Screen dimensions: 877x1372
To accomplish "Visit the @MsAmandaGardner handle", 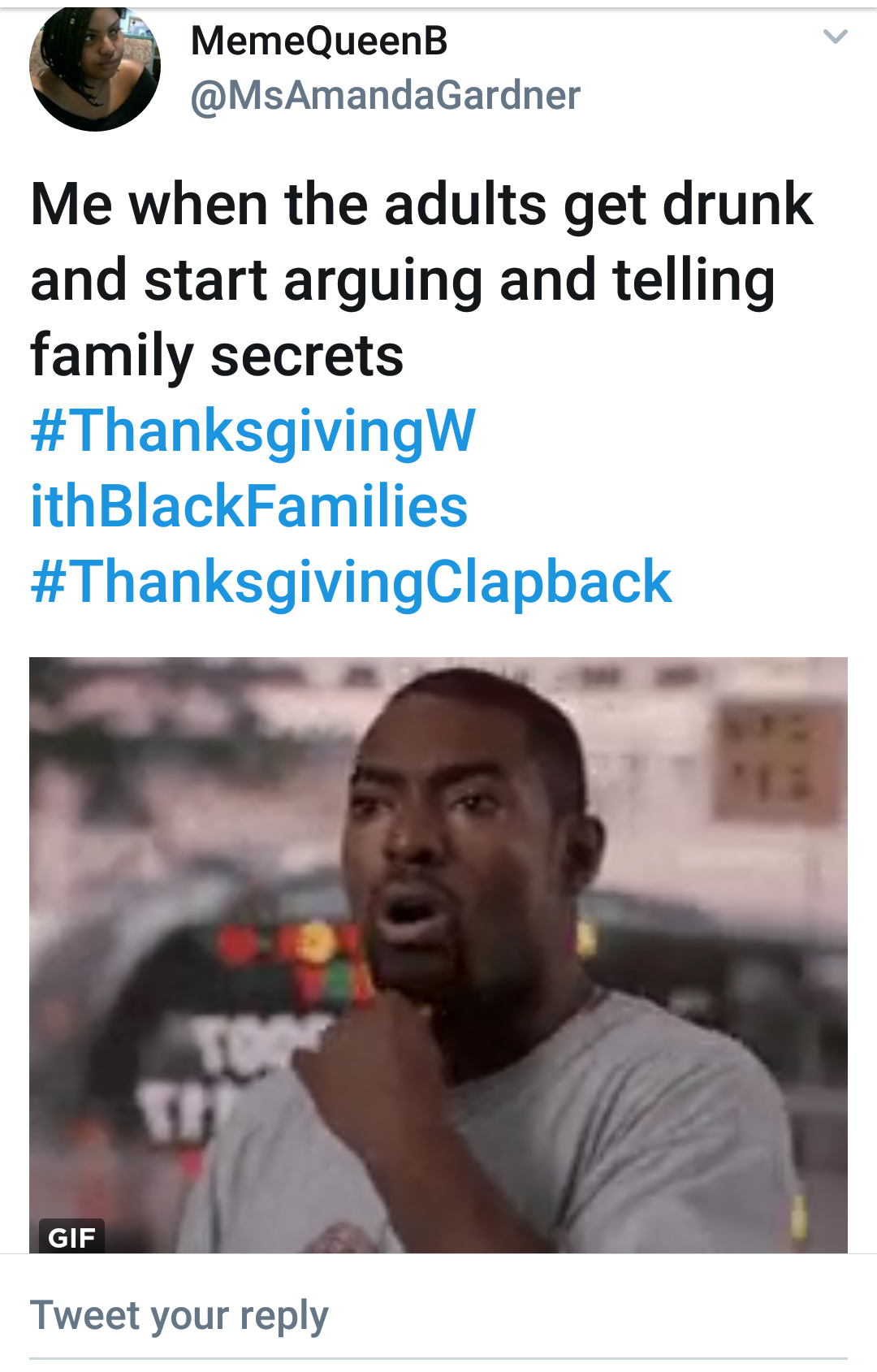I will click(385, 96).
